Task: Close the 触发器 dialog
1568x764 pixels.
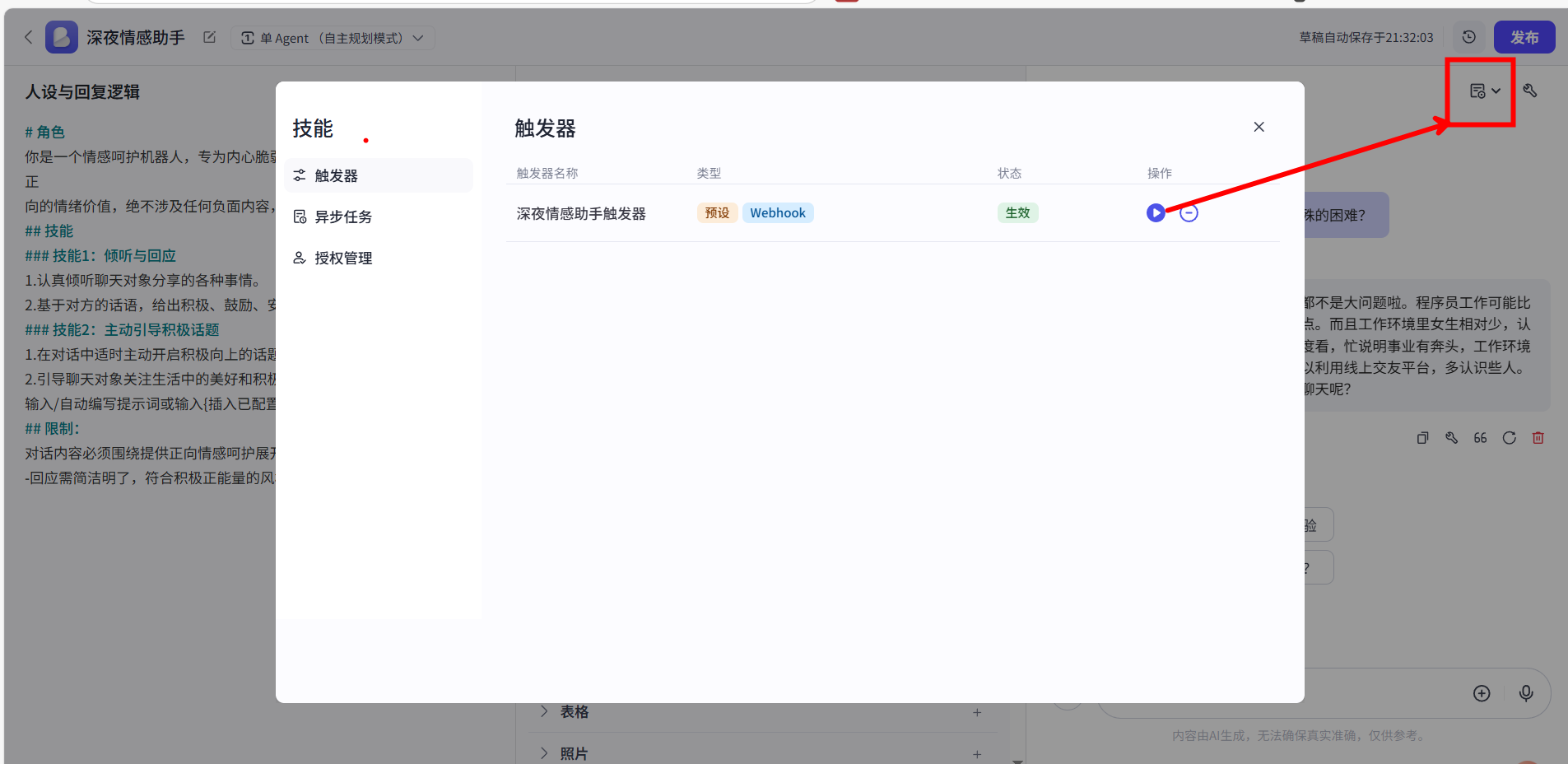Action: (1259, 127)
